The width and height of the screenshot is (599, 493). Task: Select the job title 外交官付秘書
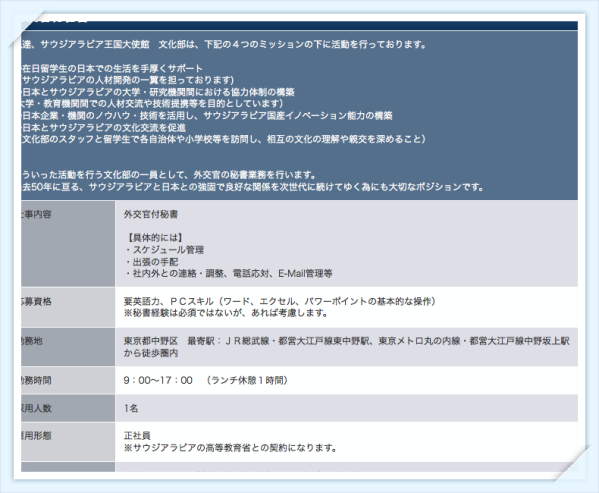click(151, 214)
